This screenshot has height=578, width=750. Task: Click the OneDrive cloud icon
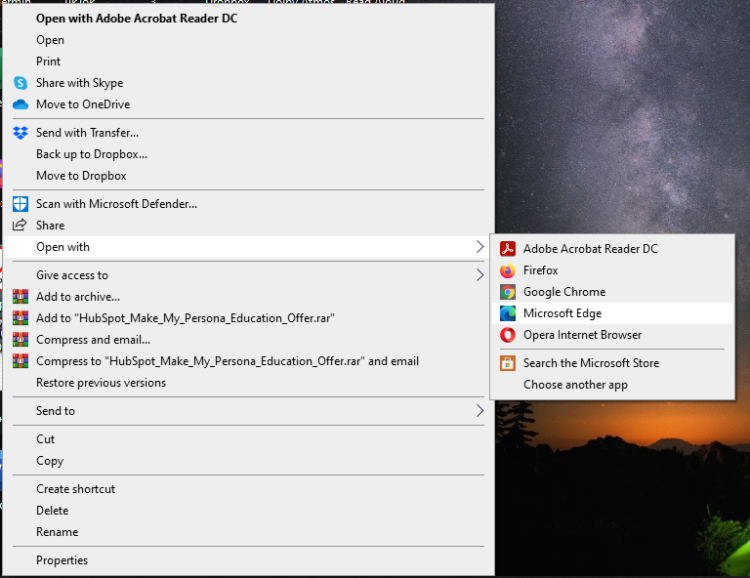[x=20, y=105]
